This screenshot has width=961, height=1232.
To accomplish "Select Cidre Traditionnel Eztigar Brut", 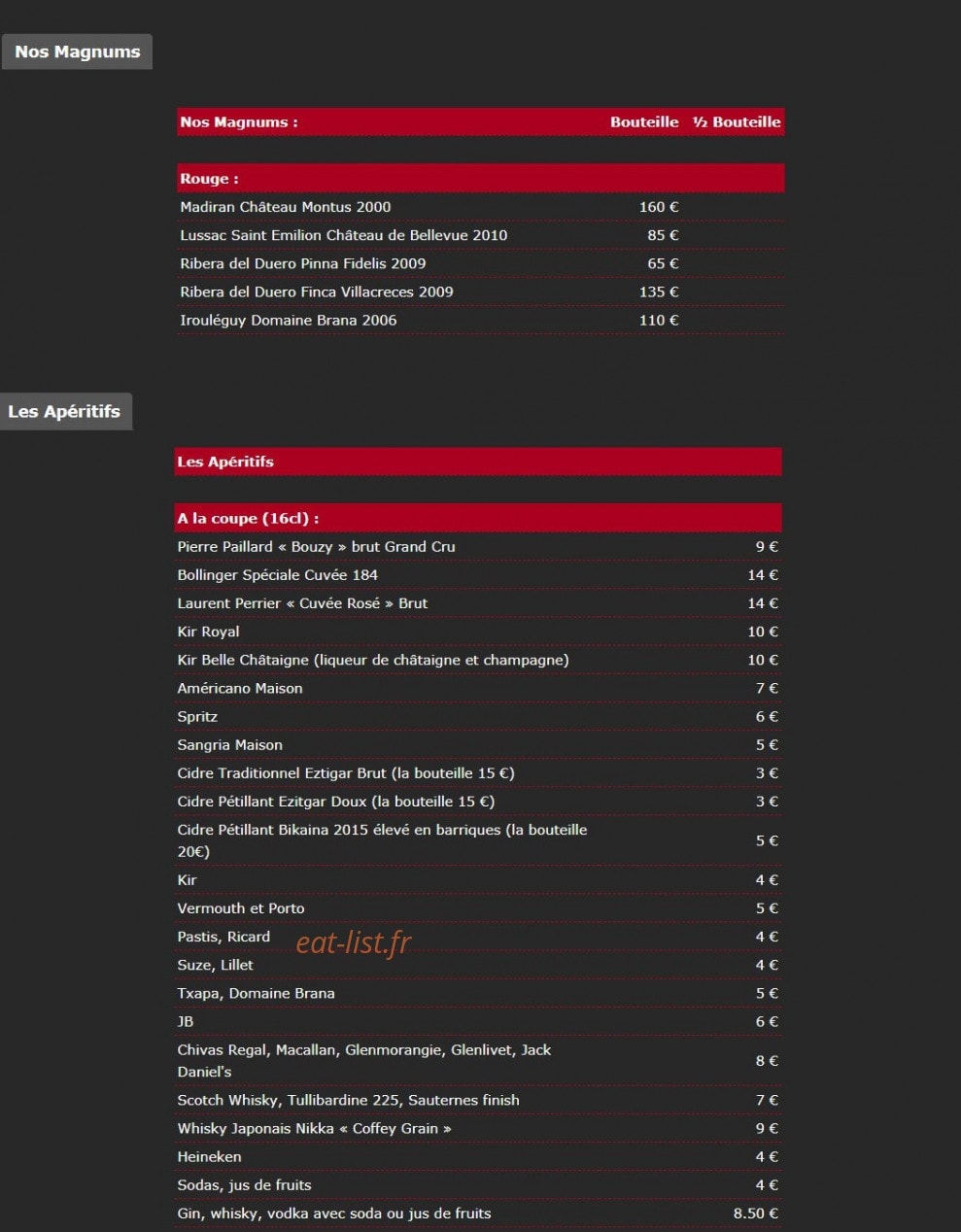I will (346, 773).
